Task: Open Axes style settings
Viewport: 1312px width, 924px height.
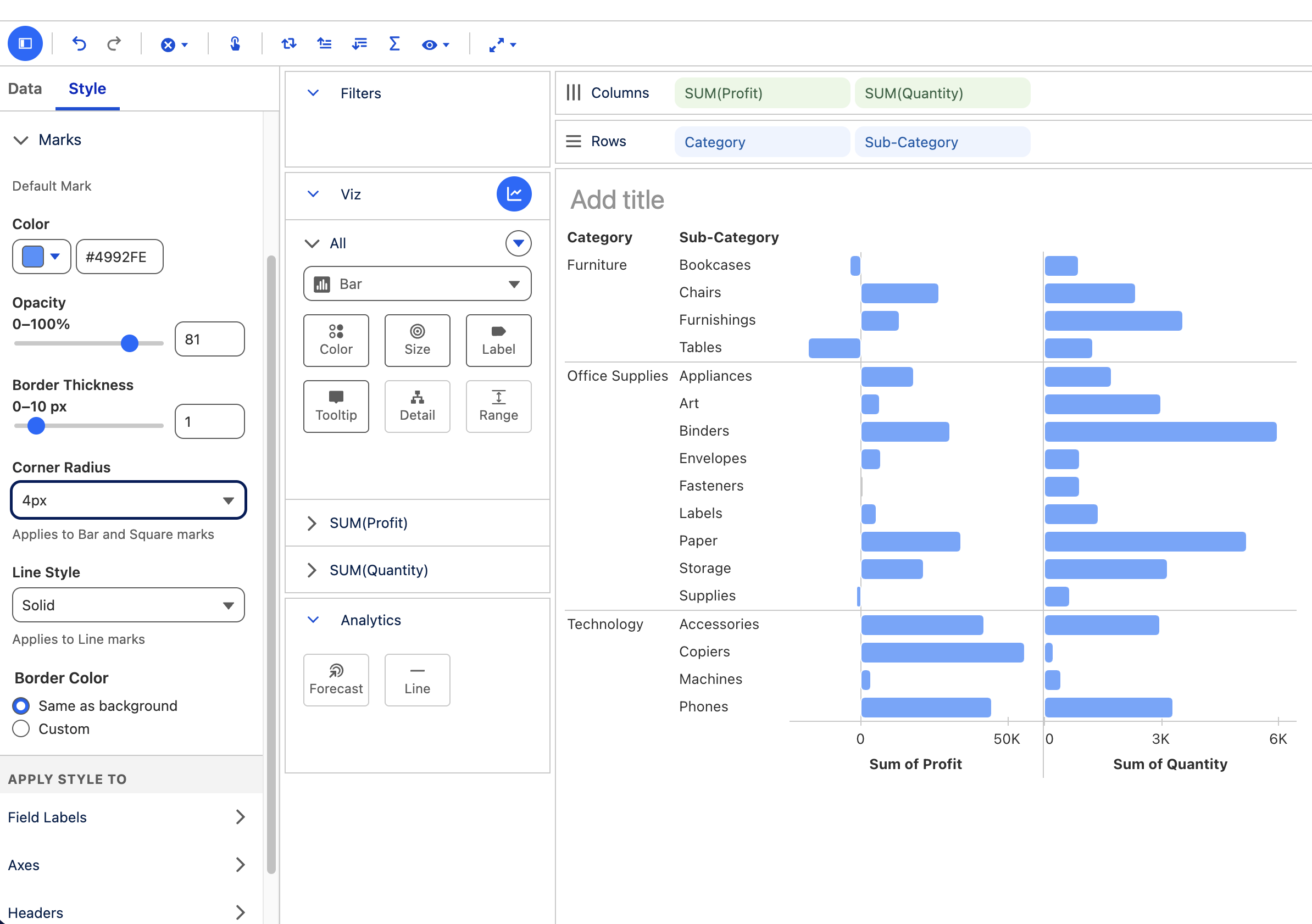Action: [128, 865]
